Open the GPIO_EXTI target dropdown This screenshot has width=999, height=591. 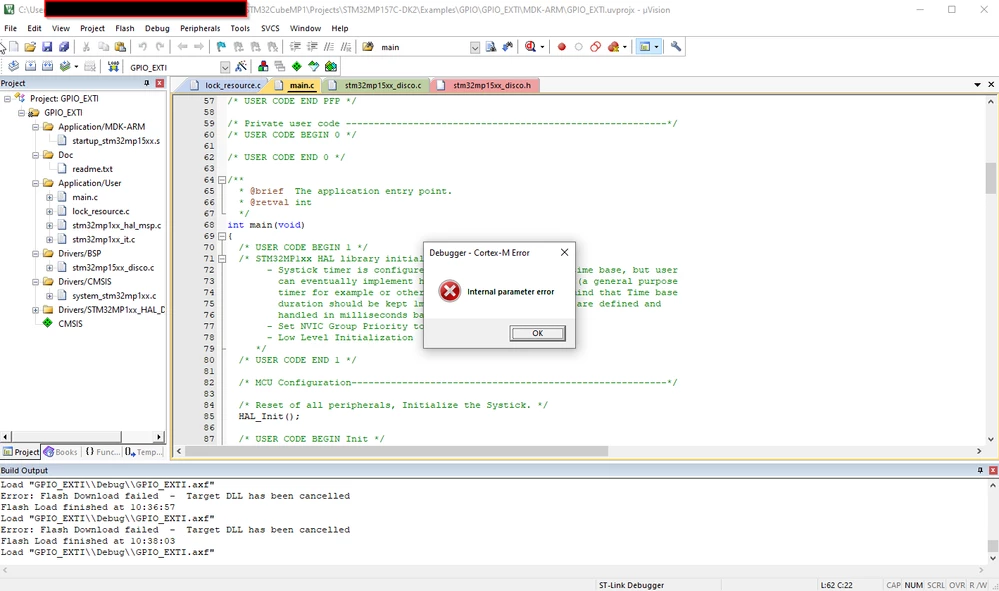tap(225, 67)
